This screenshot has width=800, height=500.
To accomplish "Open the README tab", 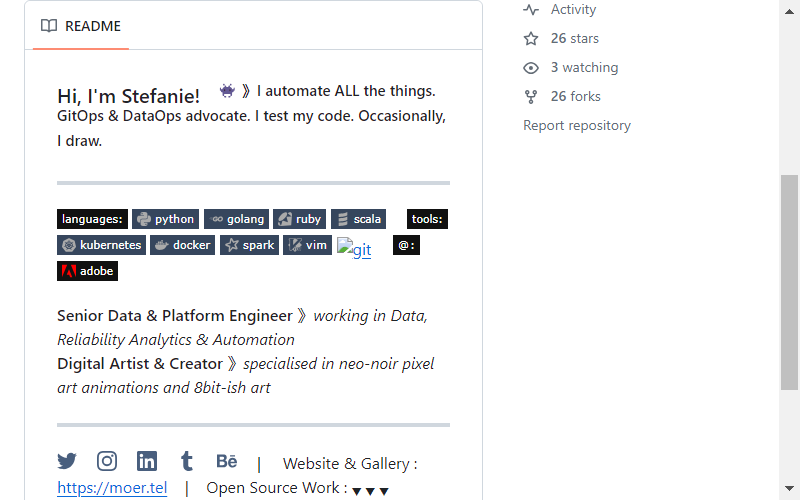I will (81, 26).
